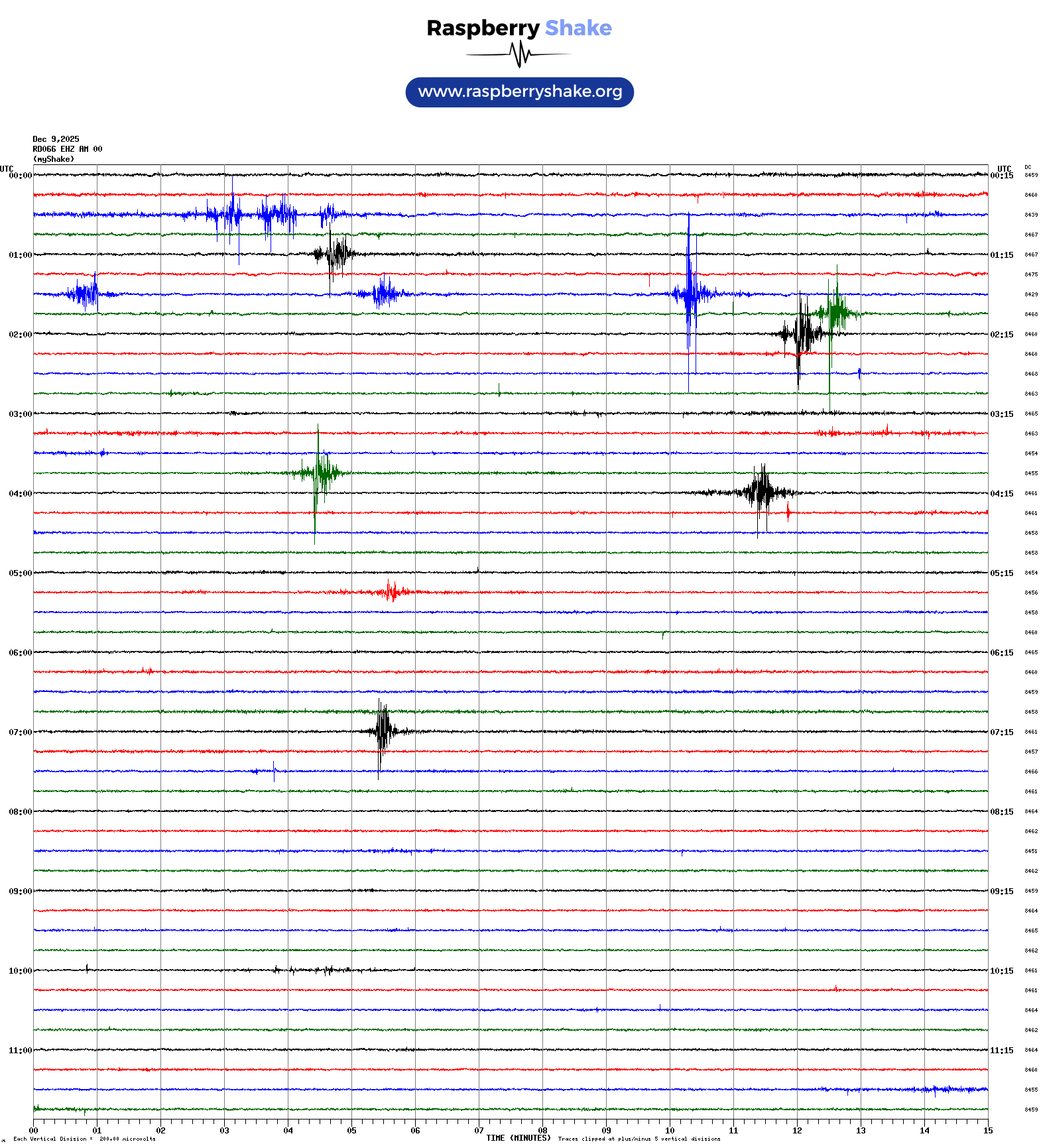Image resolution: width=1041 pixels, height=1148 pixels.
Task: Click the large blue event on 01:30 trace near minute 10
Action: coord(690,294)
